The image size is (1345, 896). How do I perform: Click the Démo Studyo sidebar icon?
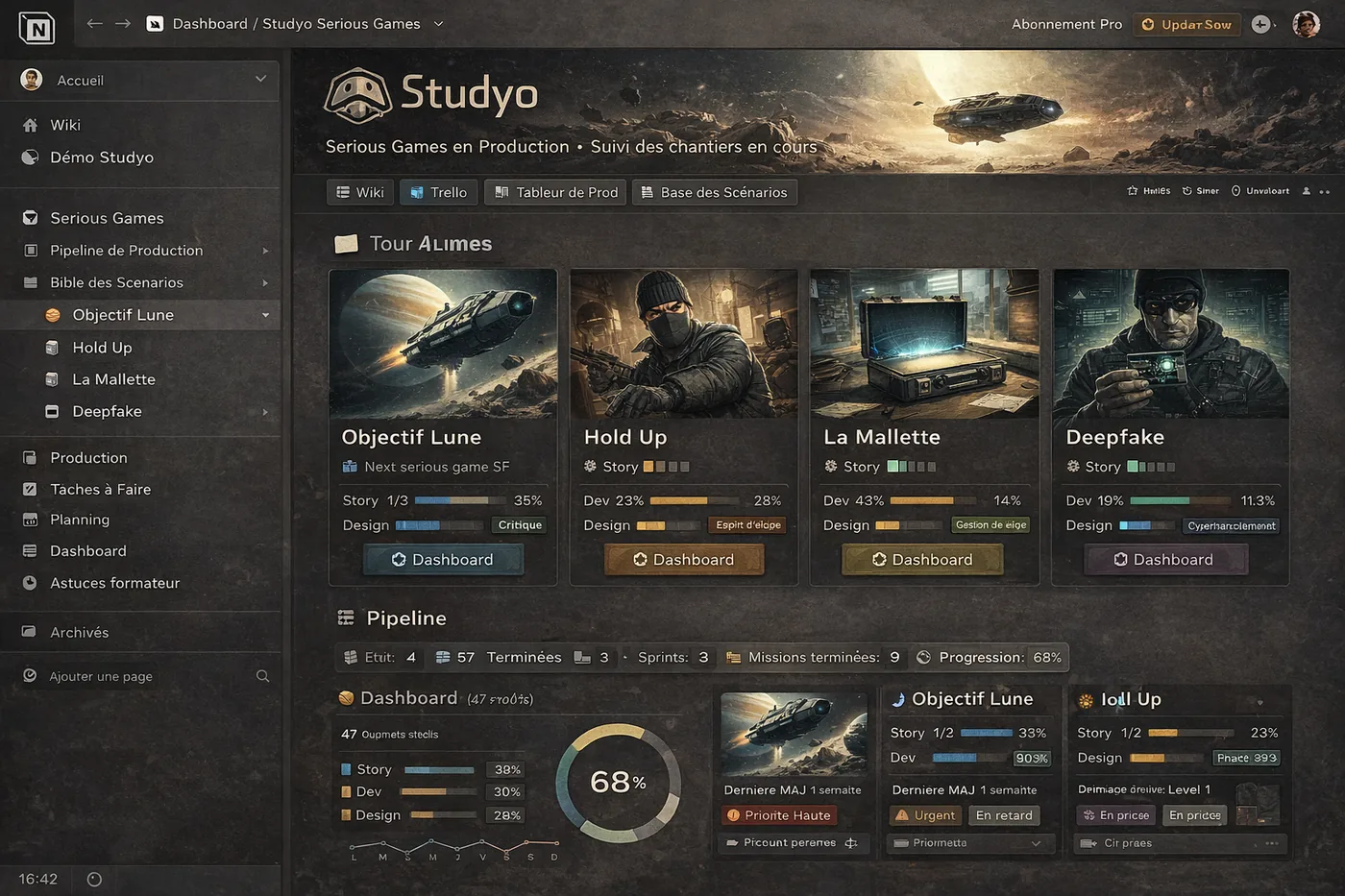30,157
